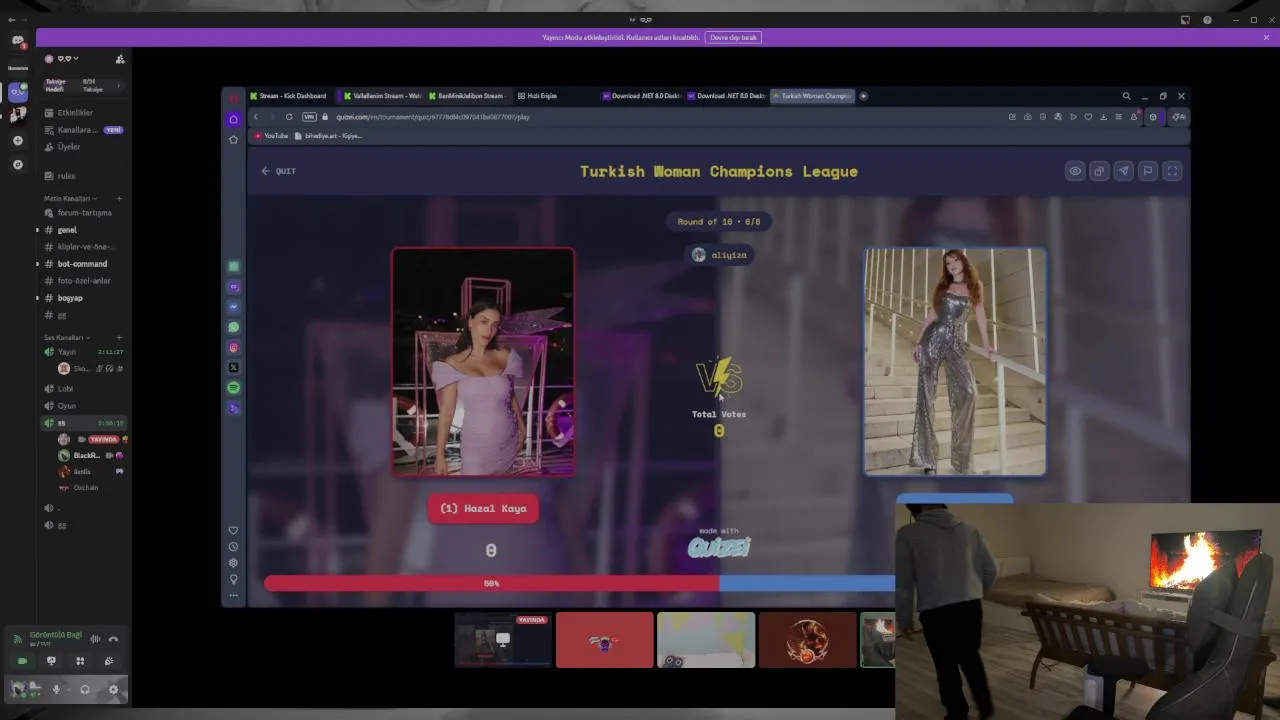
Task: Click the copy link icon in quiz header
Action: (x=1099, y=171)
